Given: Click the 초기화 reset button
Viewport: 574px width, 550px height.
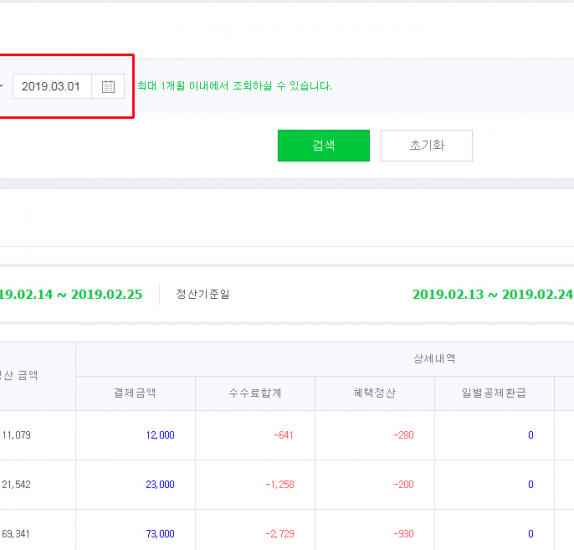Looking at the screenshot, I should [426, 145].
